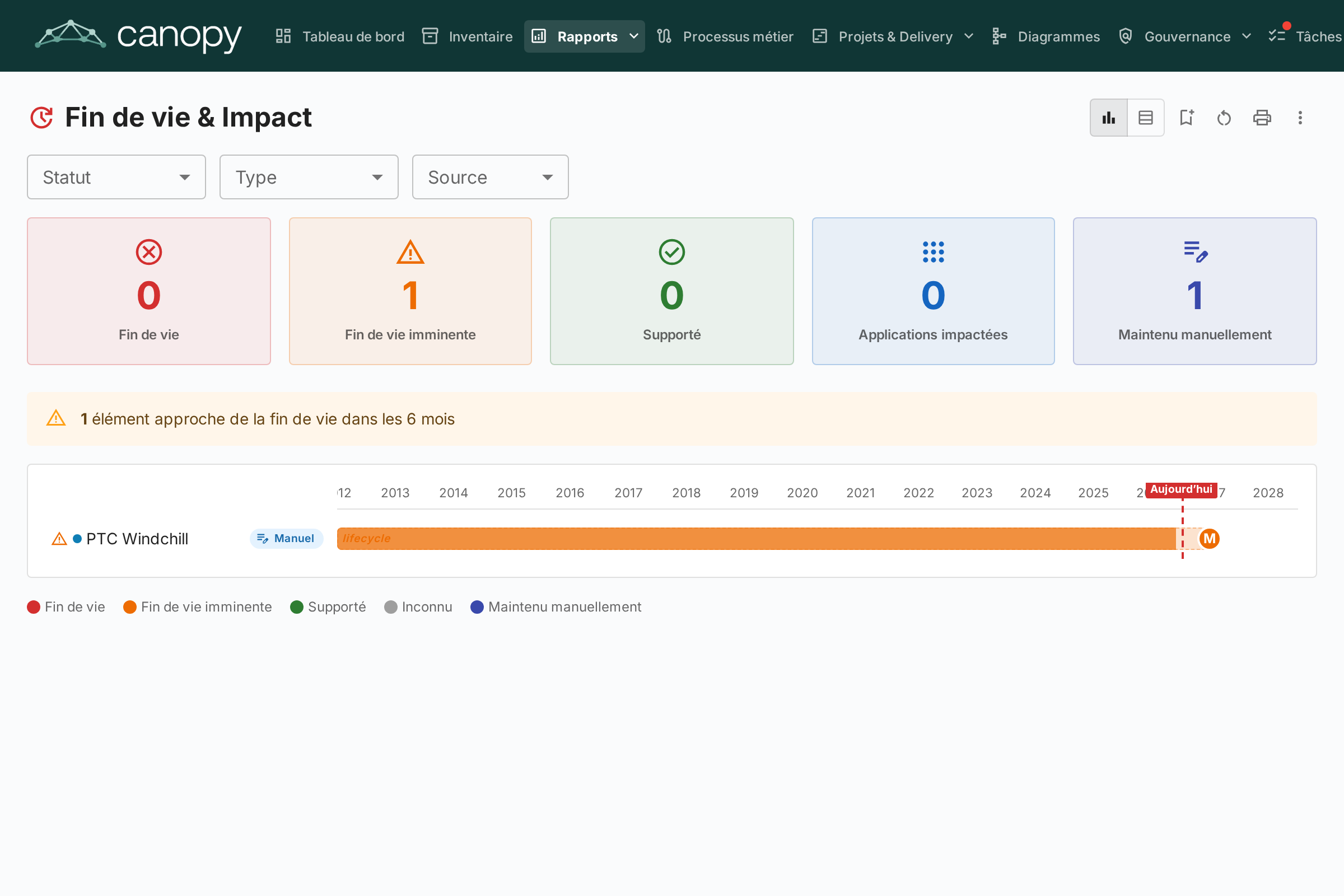Refresh the report
This screenshot has width=1344, height=896.
coord(1224,118)
